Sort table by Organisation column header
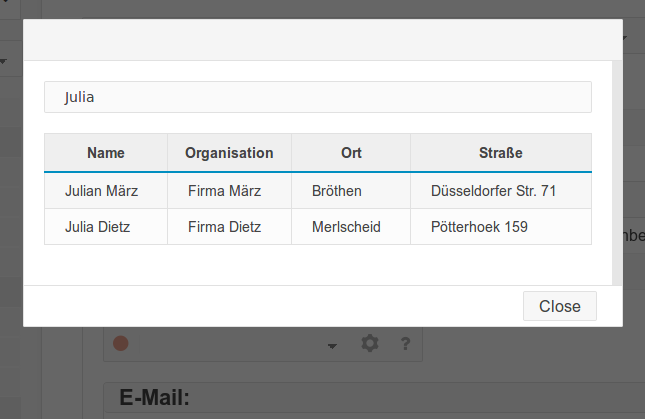Screen dimensions: 645x419 click(229, 153)
